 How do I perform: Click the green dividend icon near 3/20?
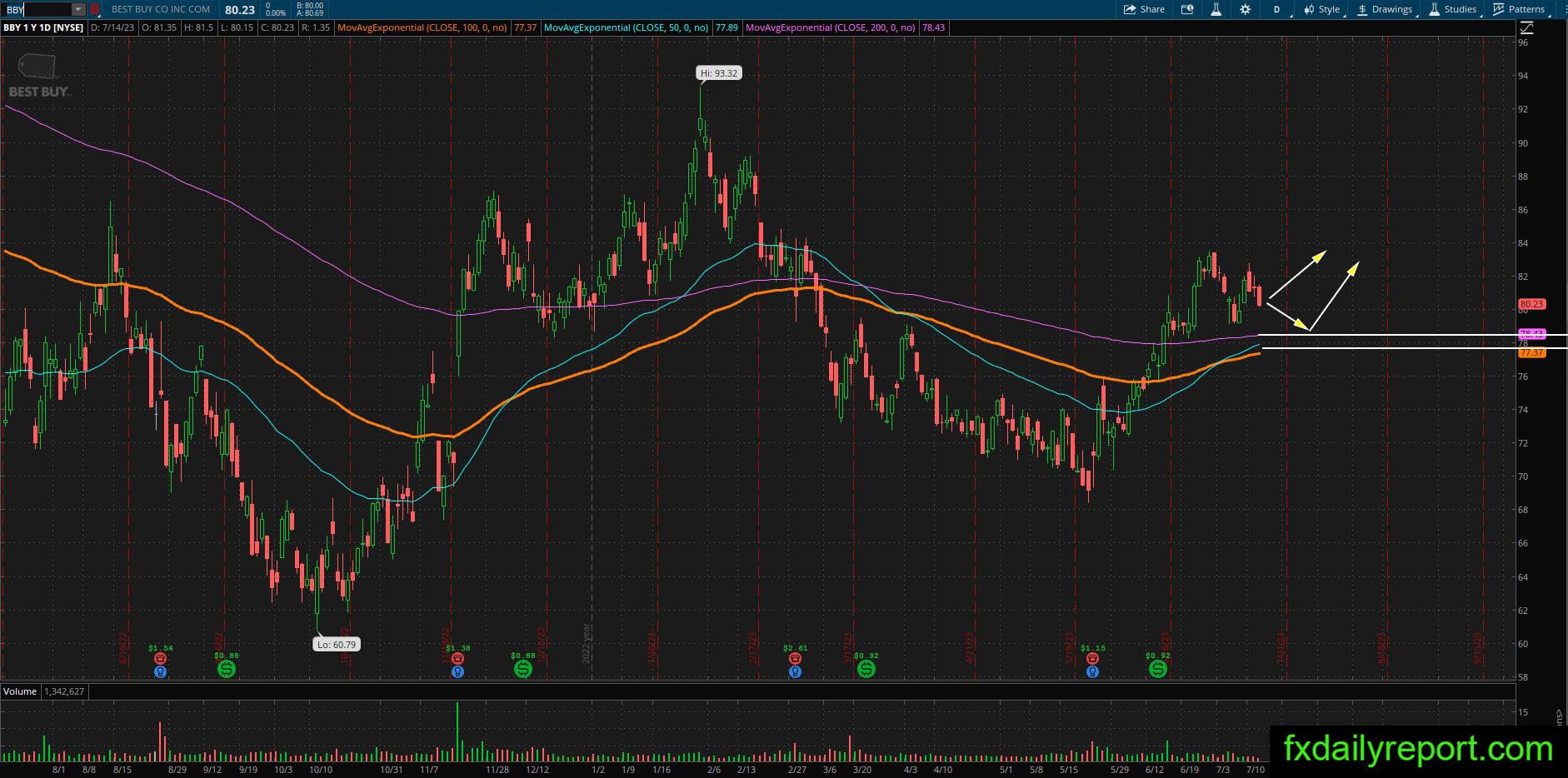pyautogui.click(x=866, y=668)
